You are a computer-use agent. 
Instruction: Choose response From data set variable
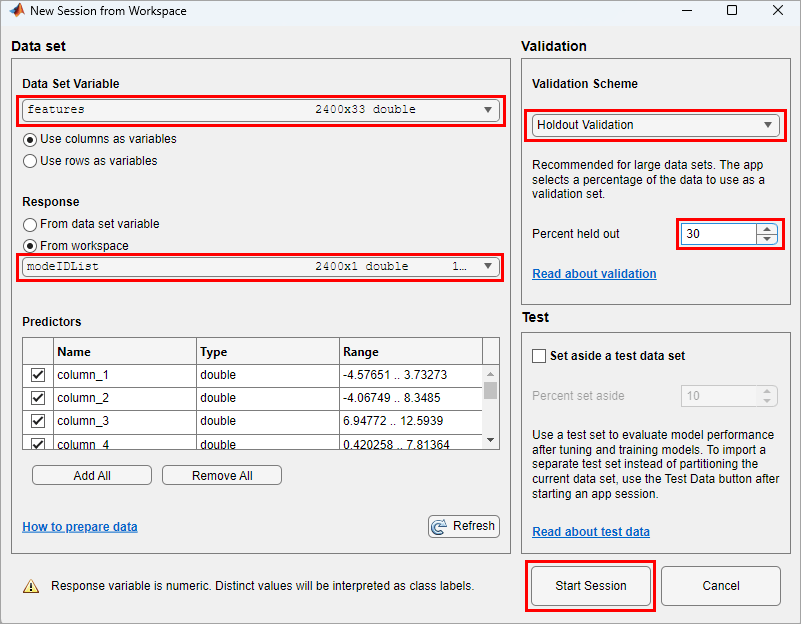[30, 224]
